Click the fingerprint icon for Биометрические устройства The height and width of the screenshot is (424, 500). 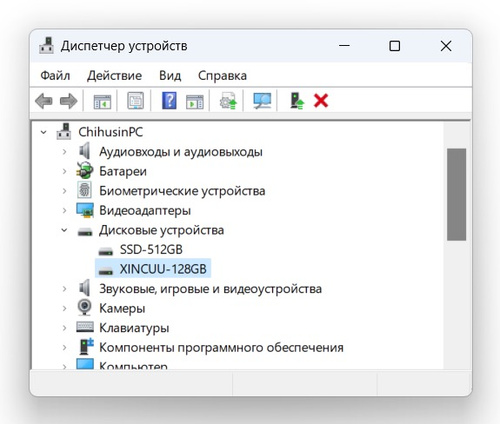point(85,190)
